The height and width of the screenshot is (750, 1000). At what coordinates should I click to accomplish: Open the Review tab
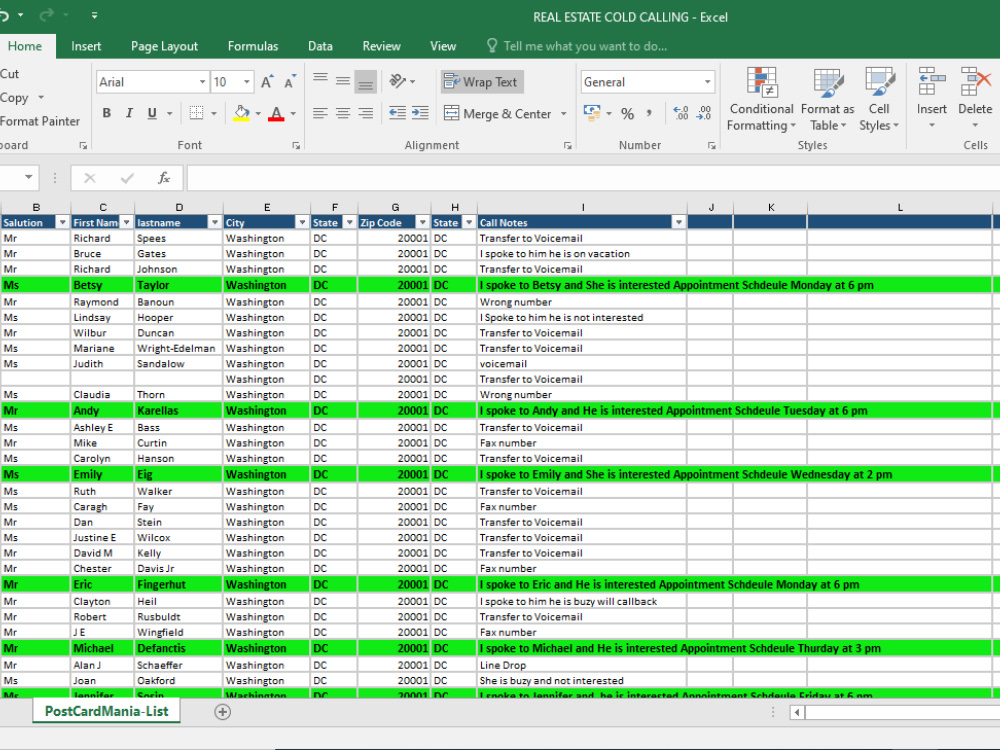pos(381,46)
